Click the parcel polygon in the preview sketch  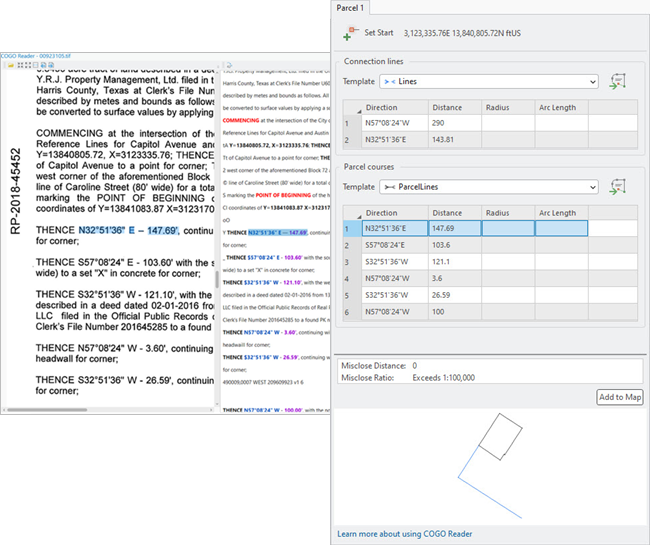pos(500,436)
